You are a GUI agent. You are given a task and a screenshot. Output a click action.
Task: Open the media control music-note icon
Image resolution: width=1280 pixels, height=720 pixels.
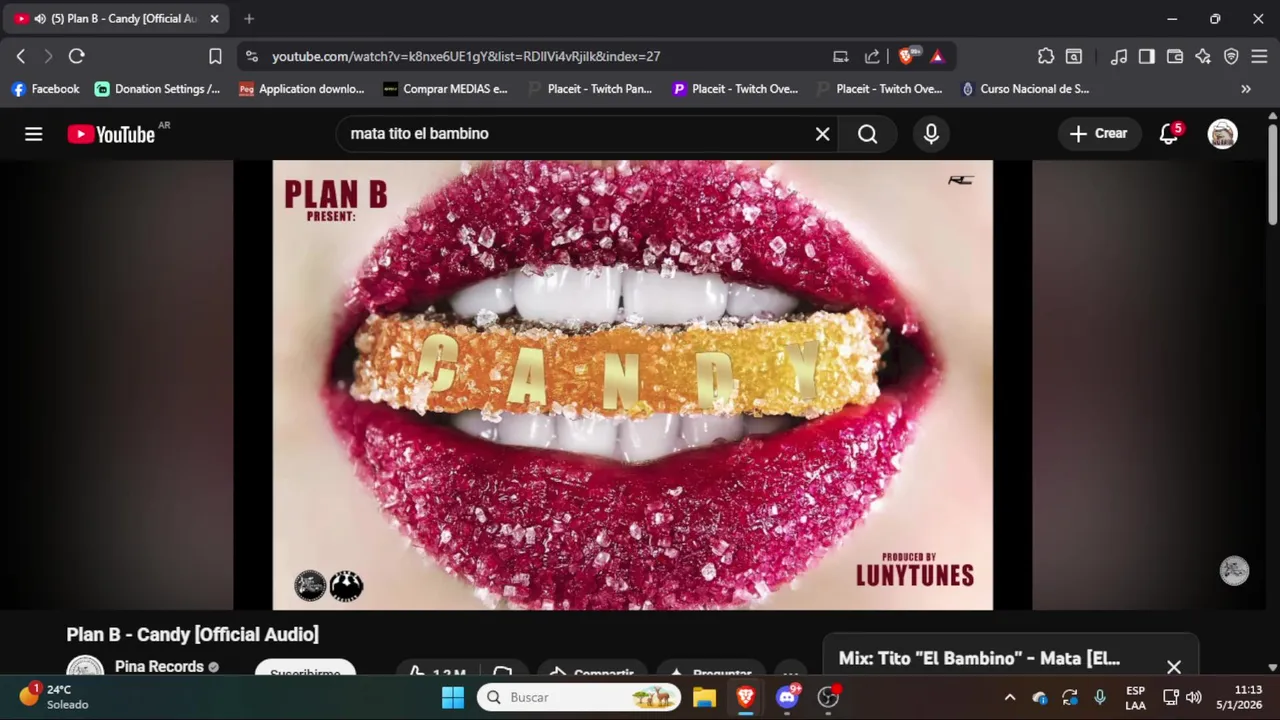pyautogui.click(x=1119, y=57)
